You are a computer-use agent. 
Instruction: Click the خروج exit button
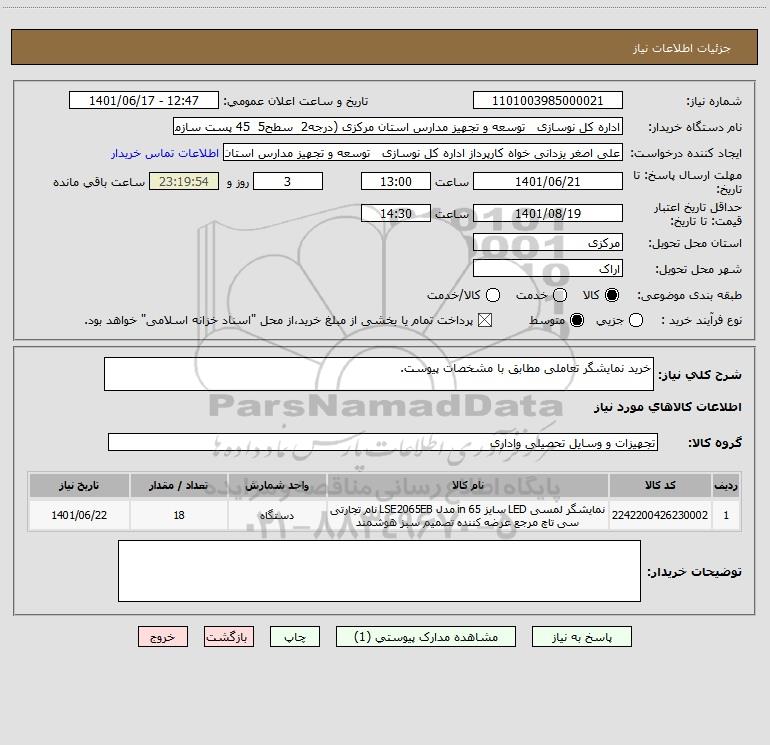(x=163, y=637)
